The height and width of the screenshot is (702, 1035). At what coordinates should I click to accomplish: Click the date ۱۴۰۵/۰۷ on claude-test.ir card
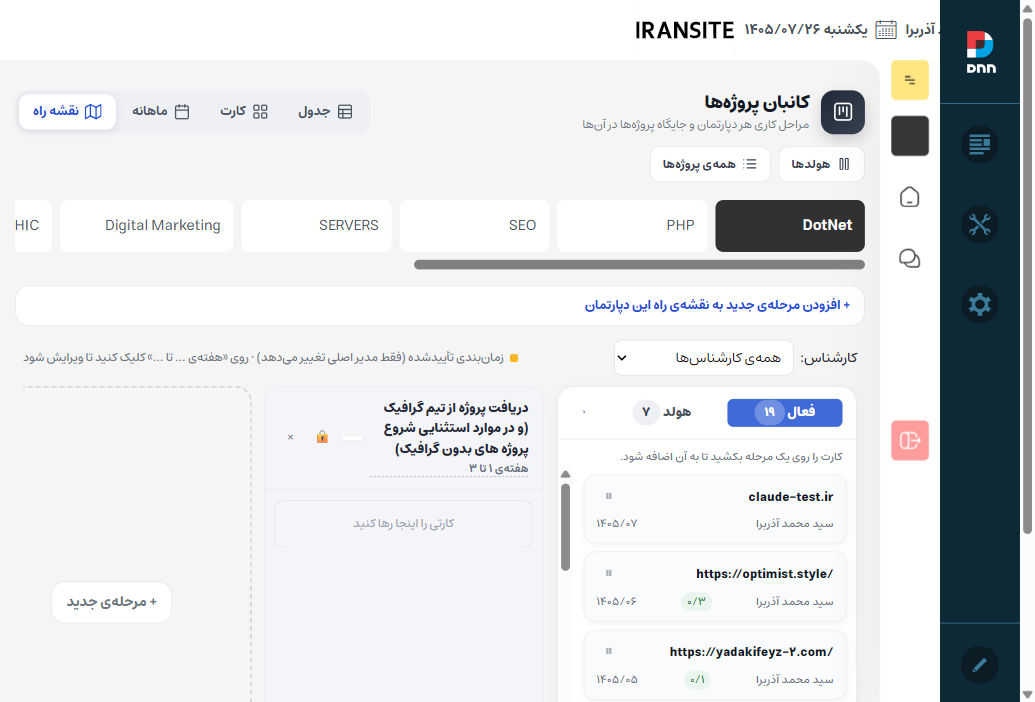617,523
